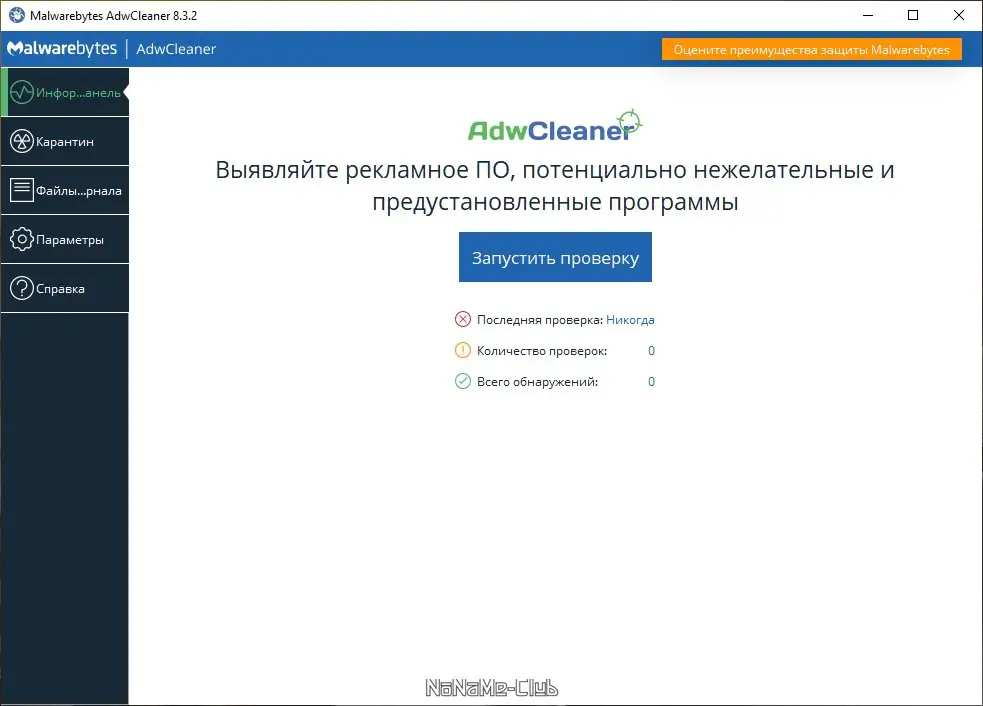This screenshot has height=706, width=983.
Task: Click the AdwCleaner text in header bar
Action: 176,49
